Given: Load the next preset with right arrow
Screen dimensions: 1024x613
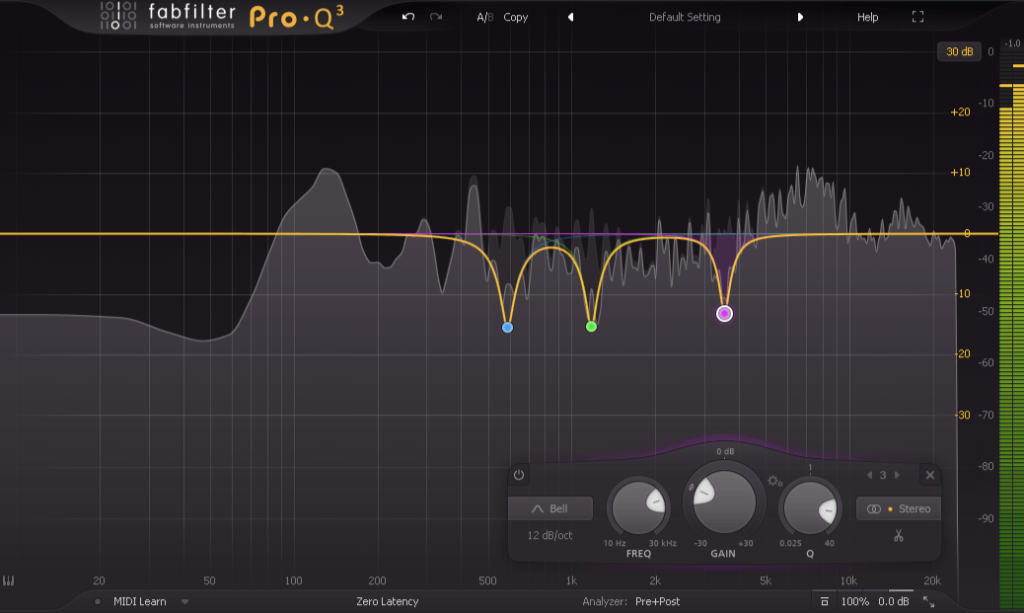Looking at the screenshot, I should point(800,17).
